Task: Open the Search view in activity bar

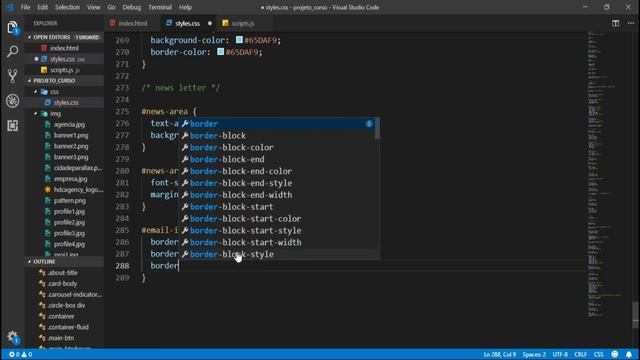Action: pos(12,52)
